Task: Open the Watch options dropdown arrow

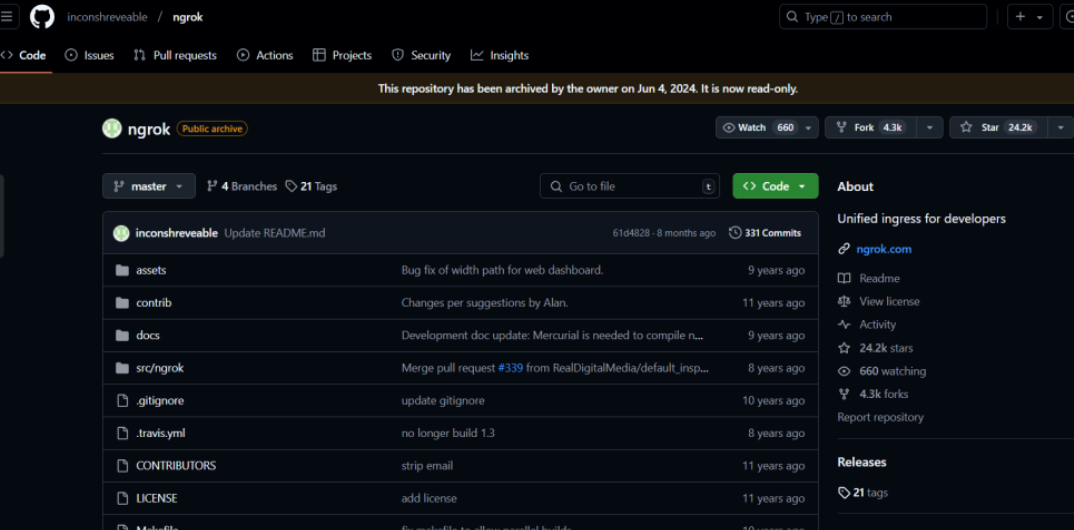Action: click(x=808, y=127)
